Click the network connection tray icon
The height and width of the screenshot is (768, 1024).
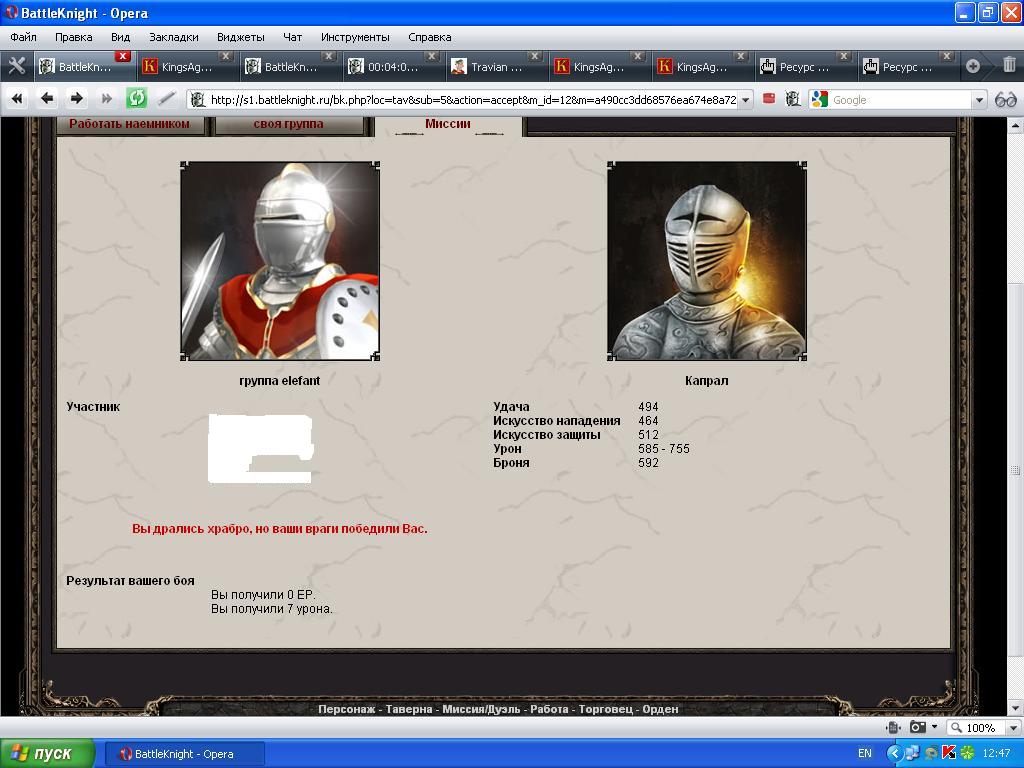tap(912, 753)
